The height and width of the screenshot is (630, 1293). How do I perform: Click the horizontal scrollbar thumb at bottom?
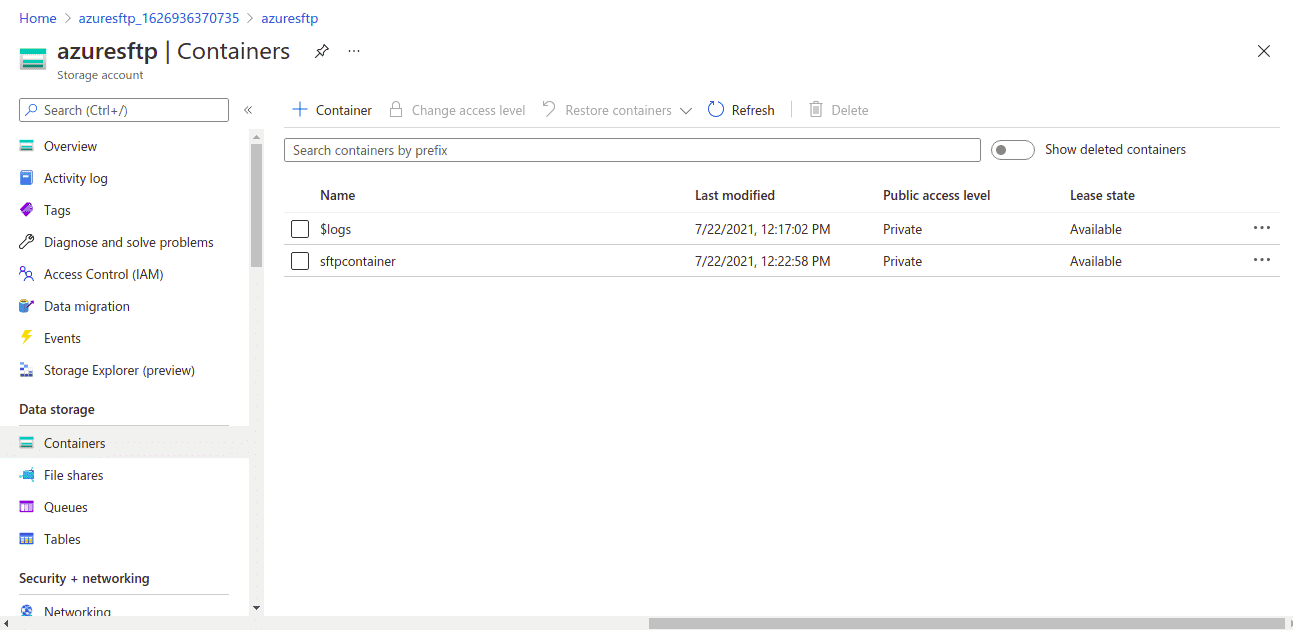point(966,623)
